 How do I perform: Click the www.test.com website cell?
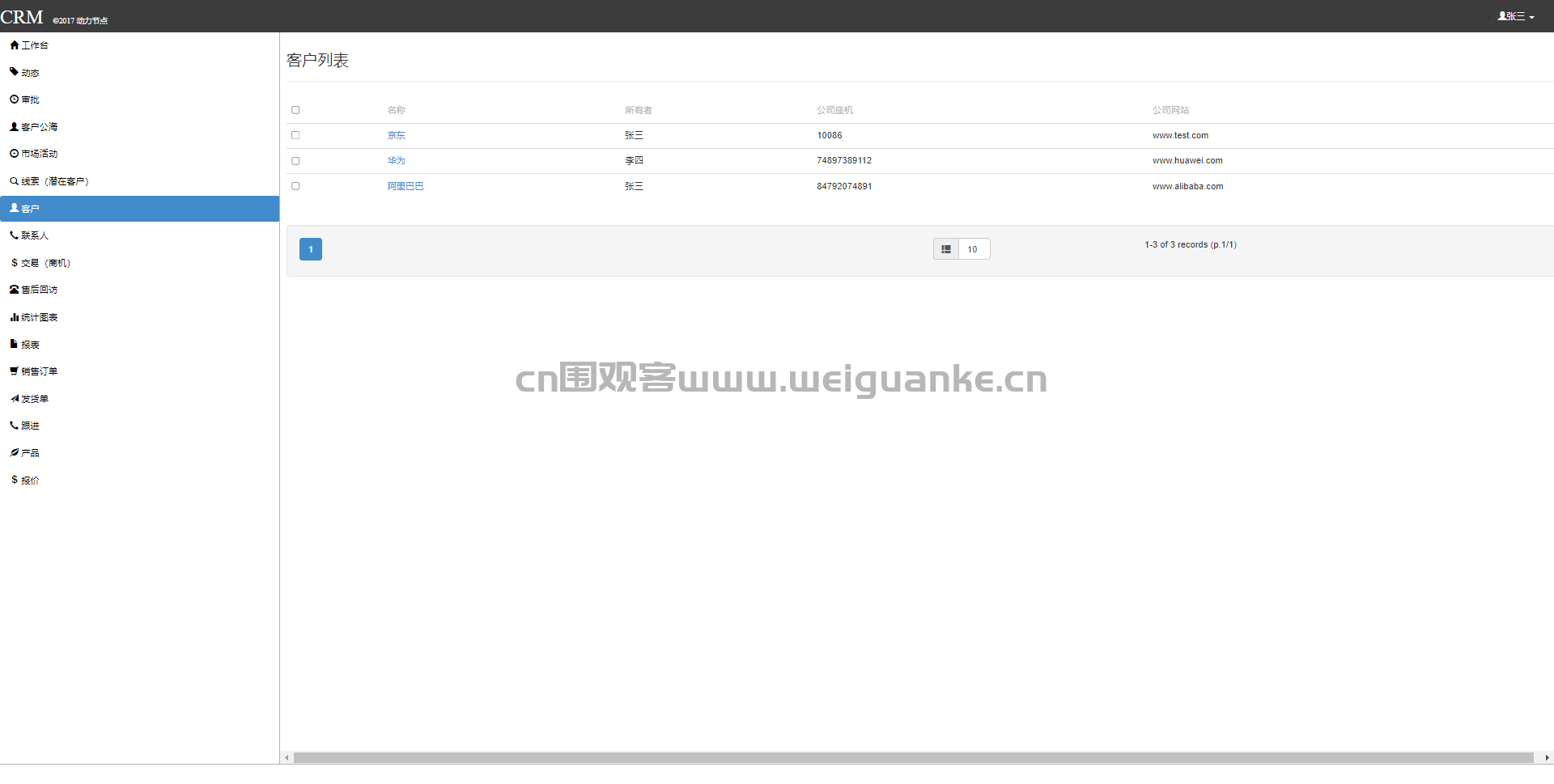point(1181,136)
